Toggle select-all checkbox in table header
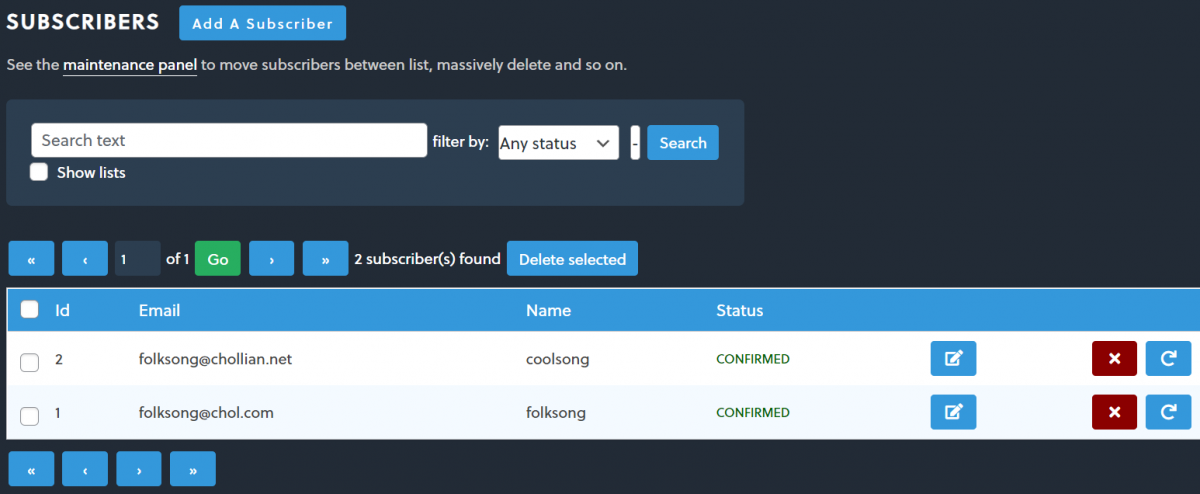This screenshot has height=494, width=1200. (x=30, y=310)
